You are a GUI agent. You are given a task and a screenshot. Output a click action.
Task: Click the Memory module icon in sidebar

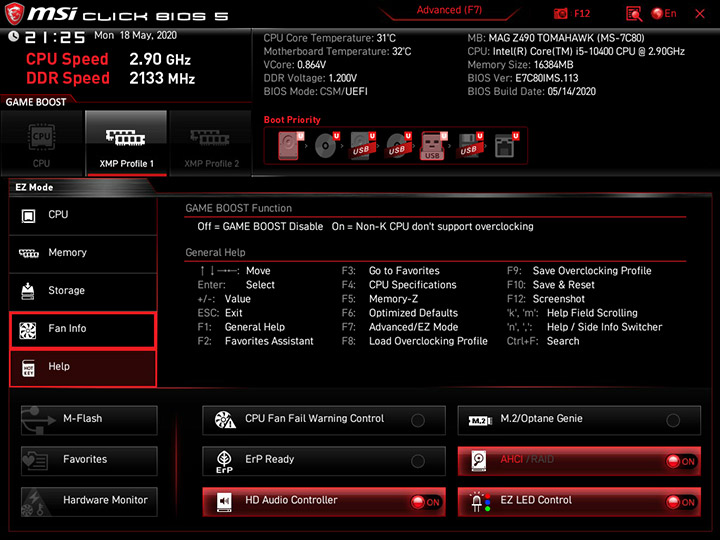click(x=28, y=253)
